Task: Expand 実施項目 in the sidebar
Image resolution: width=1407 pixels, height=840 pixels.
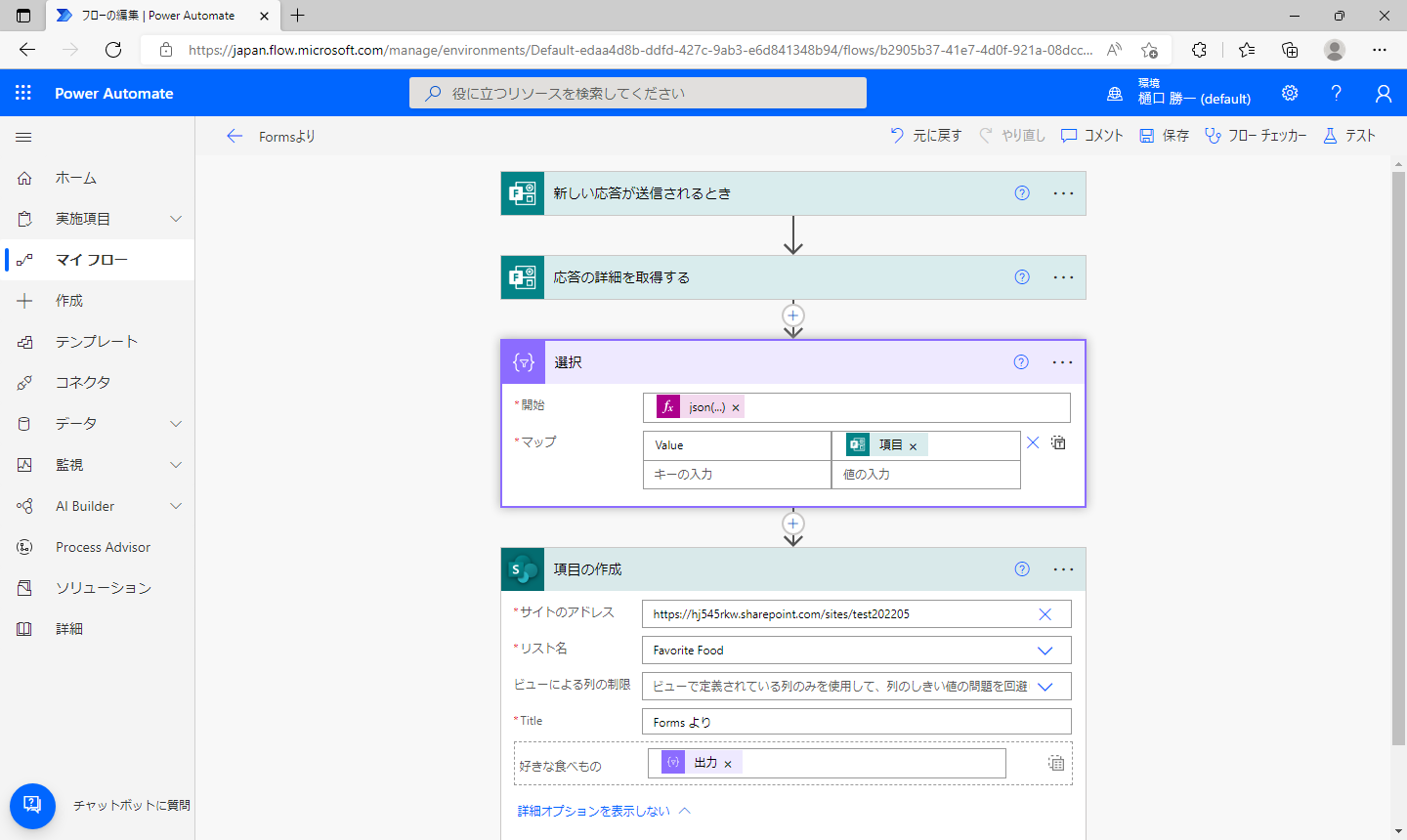Action: [x=176, y=219]
